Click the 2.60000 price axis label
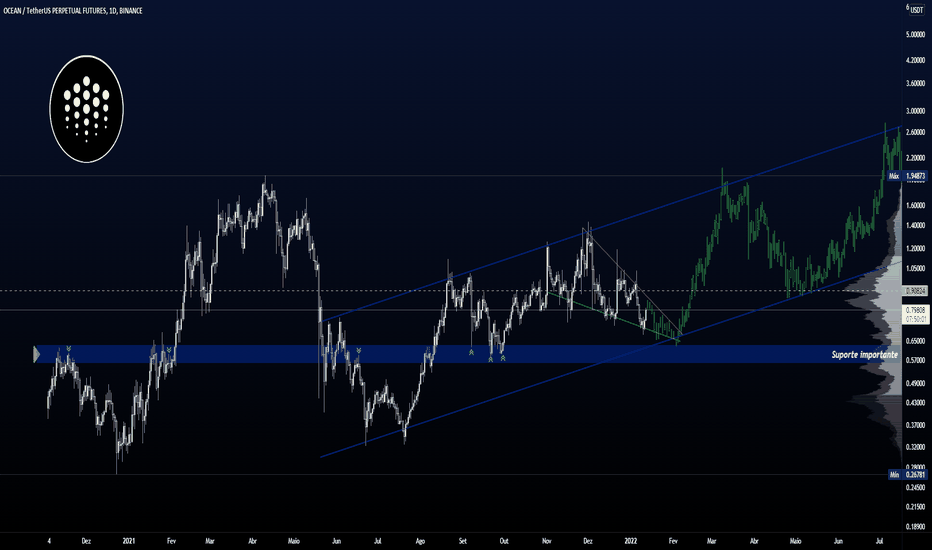This screenshot has width=932, height=550. (x=915, y=133)
